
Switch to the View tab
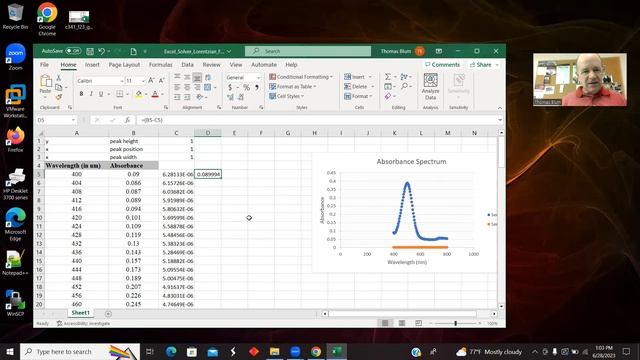pyautogui.click(x=236, y=64)
